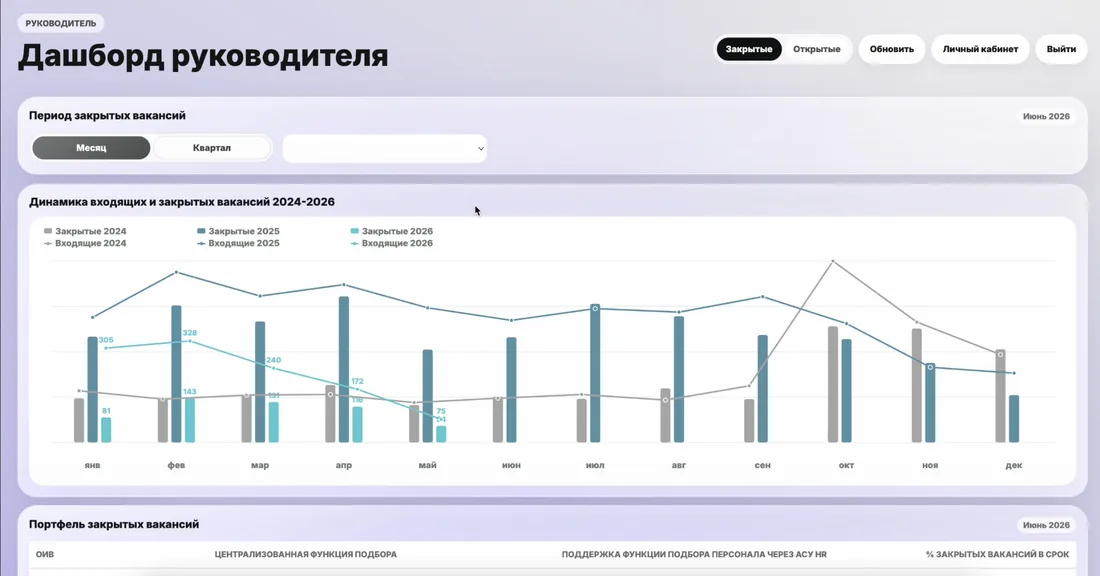The image size is (1100, 576).
Task: Toggle the Закрытые 2026 legend series
Action: 391,231
